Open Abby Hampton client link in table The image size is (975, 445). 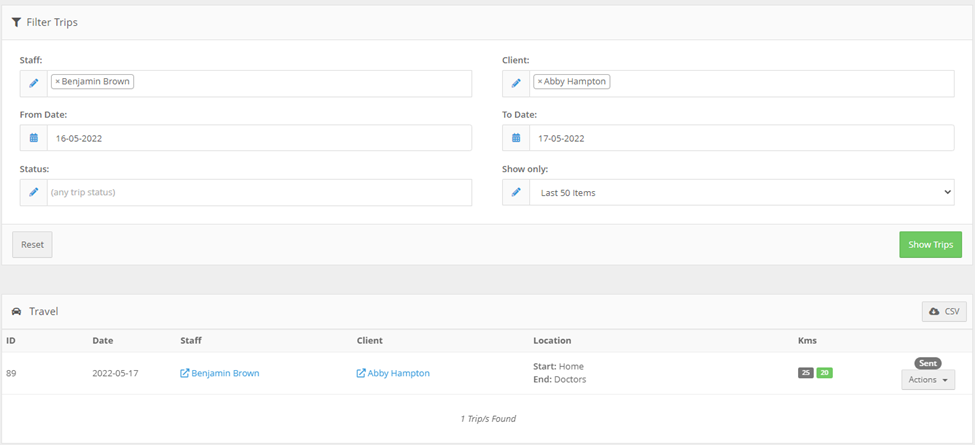click(x=399, y=374)
